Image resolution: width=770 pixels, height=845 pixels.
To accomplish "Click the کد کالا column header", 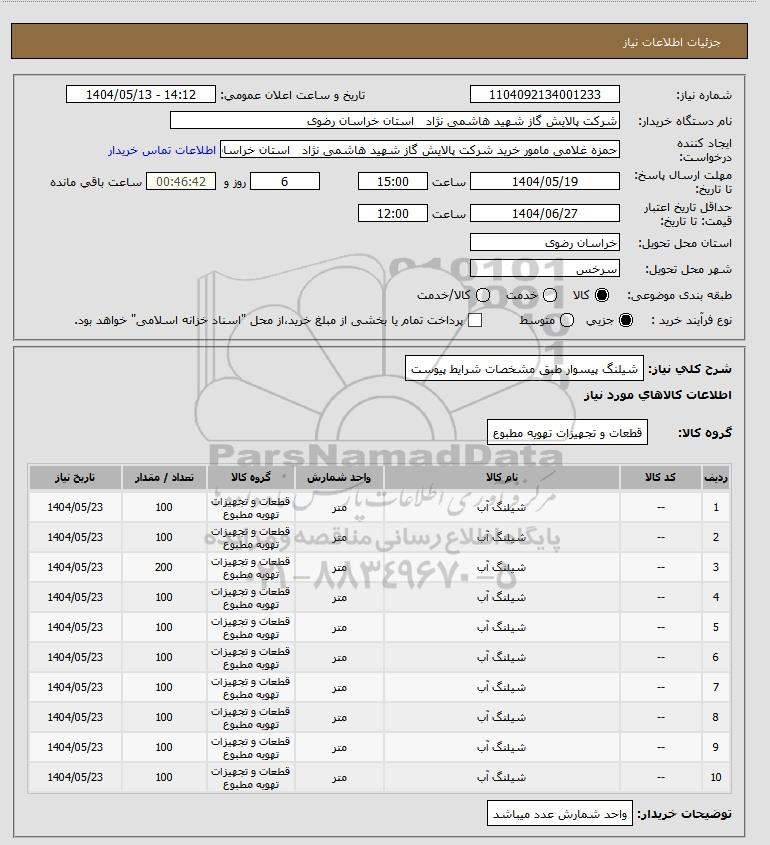I will 661,477.
